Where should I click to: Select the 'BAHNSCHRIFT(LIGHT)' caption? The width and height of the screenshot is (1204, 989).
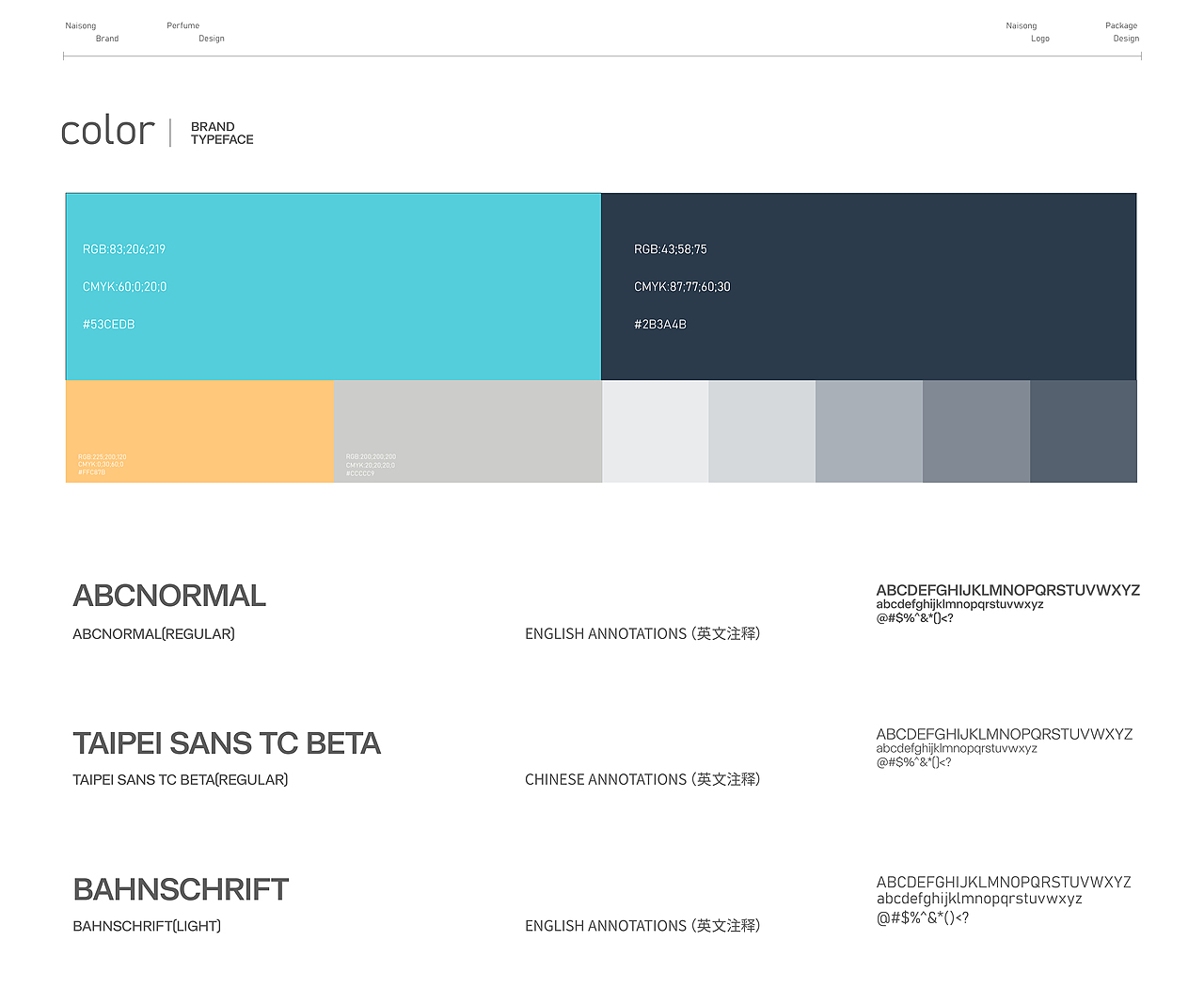pos(147,926)
